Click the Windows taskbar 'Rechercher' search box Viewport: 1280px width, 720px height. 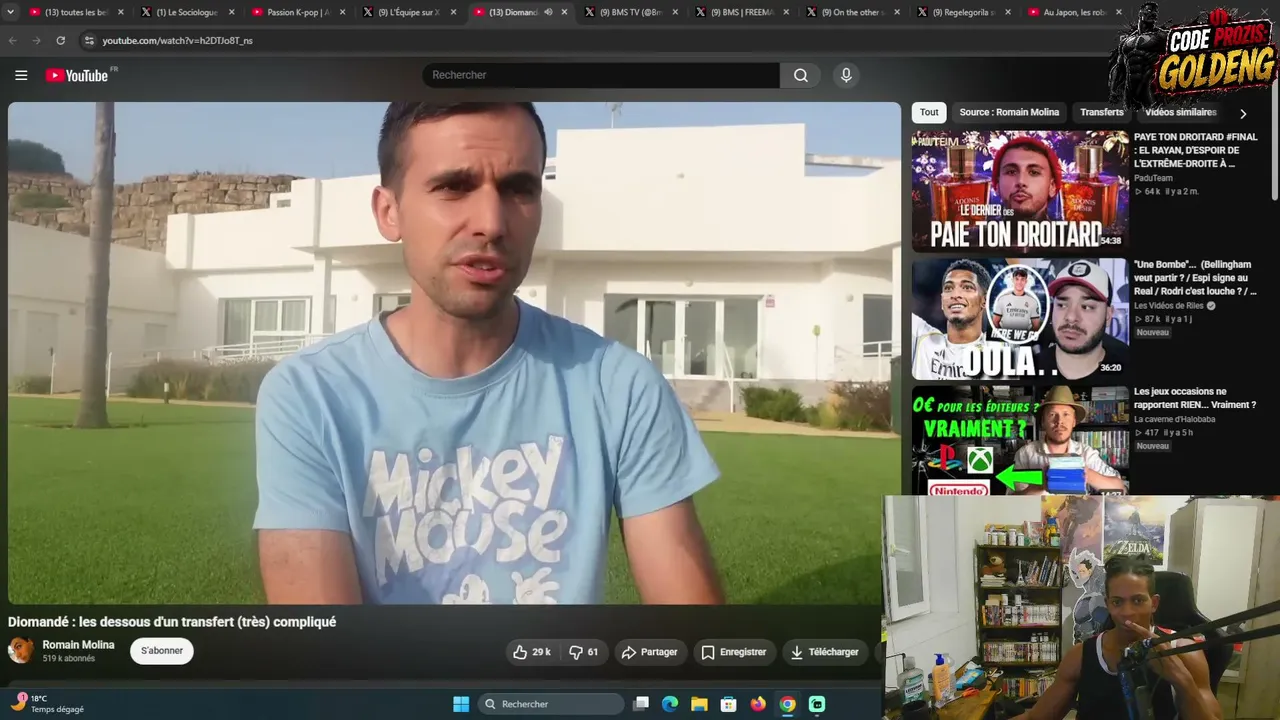(551, 704)
